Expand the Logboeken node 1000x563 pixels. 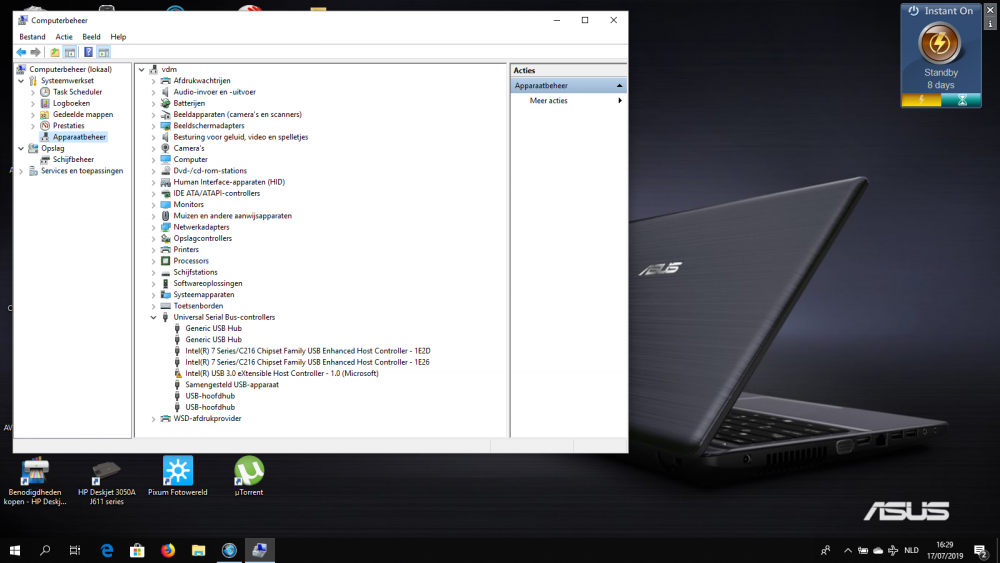pos(33,103)
